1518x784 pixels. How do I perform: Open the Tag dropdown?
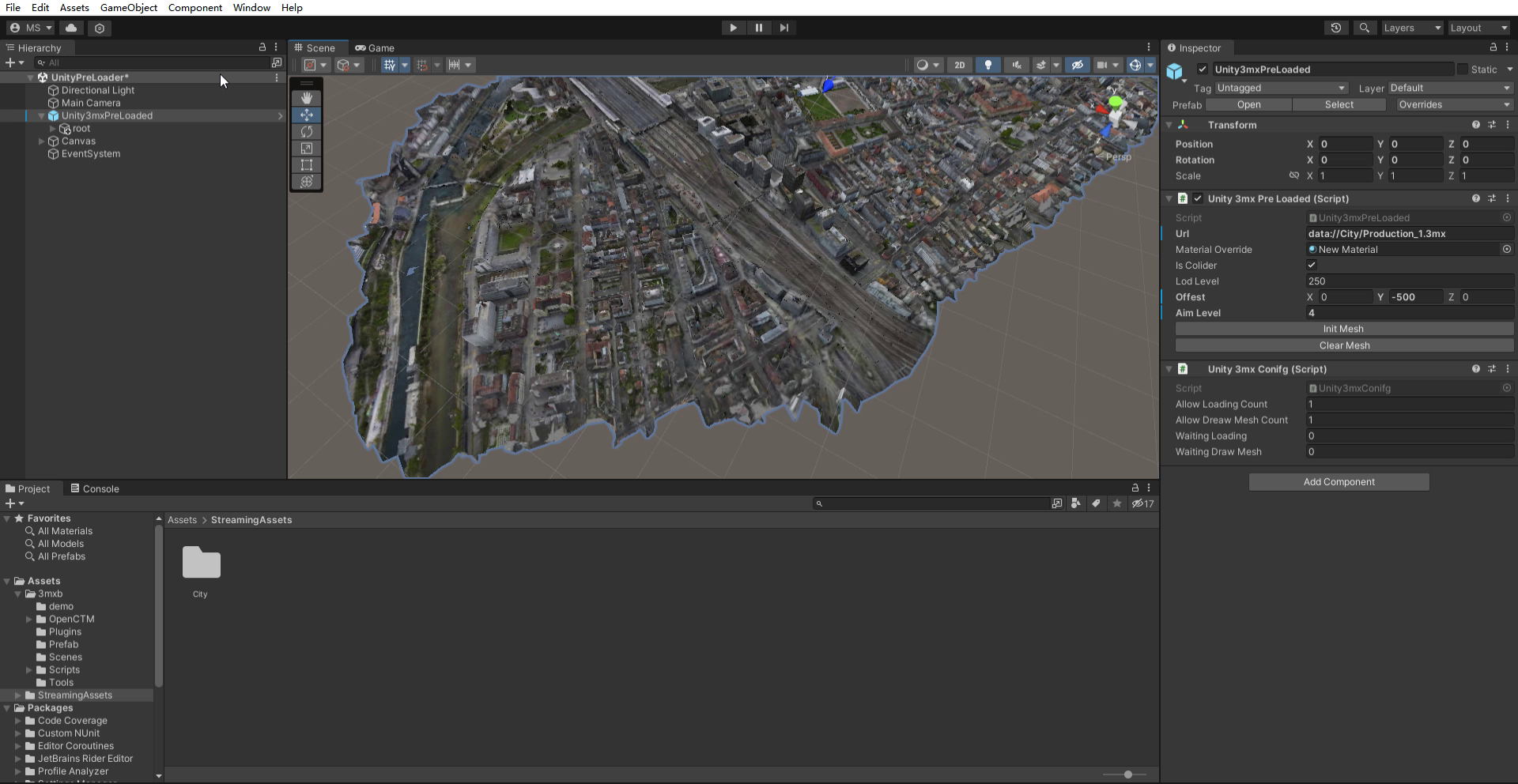click(x=1281, y=88)
